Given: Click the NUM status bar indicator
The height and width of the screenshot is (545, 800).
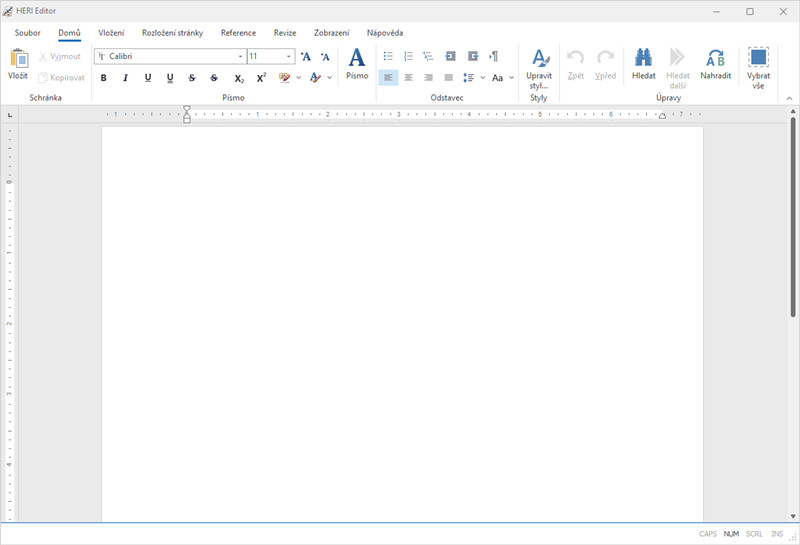Looking at the screenshot, I should (731, 534).
